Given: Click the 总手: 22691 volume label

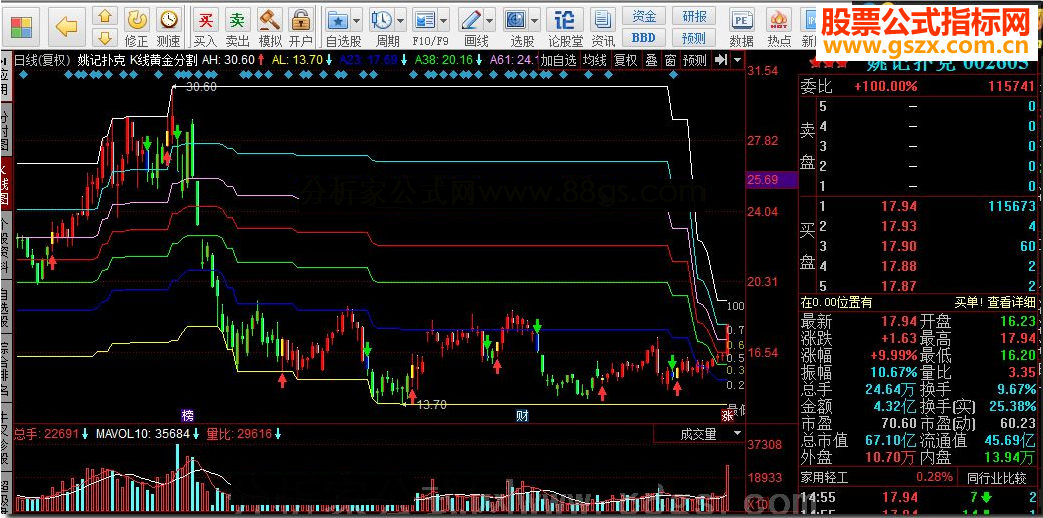Looking at the screenshot, I should [x=46, y=434].
